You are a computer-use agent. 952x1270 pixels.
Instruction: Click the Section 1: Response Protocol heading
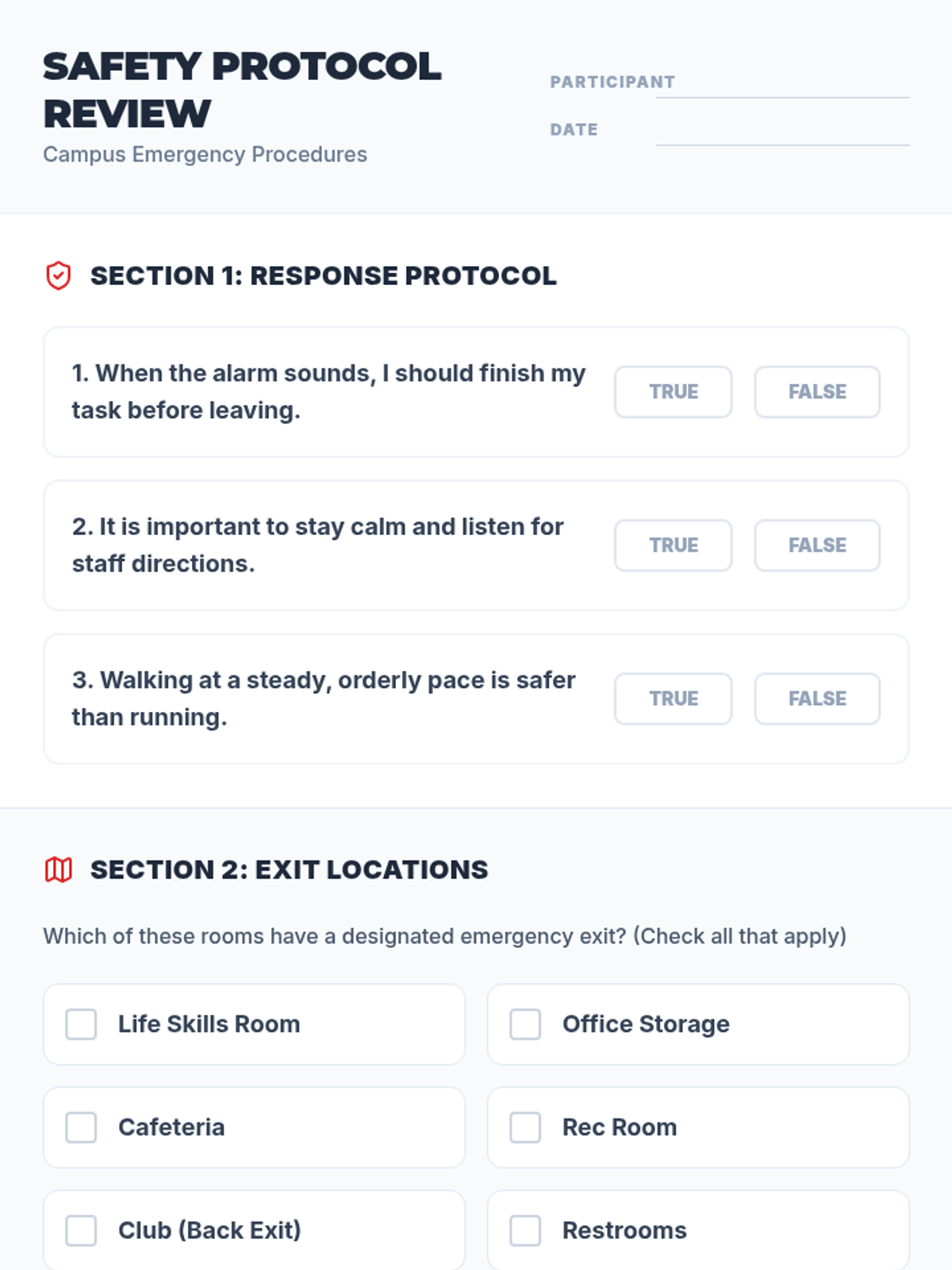(x=324, y=275)
